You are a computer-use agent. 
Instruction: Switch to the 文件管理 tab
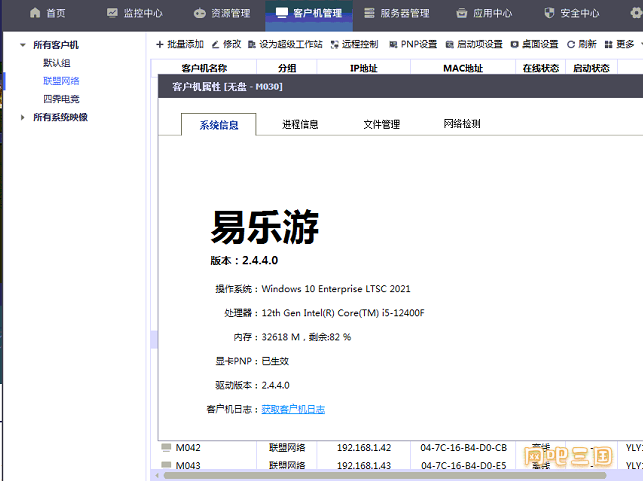pyautogui.click(x=381, y=124)
